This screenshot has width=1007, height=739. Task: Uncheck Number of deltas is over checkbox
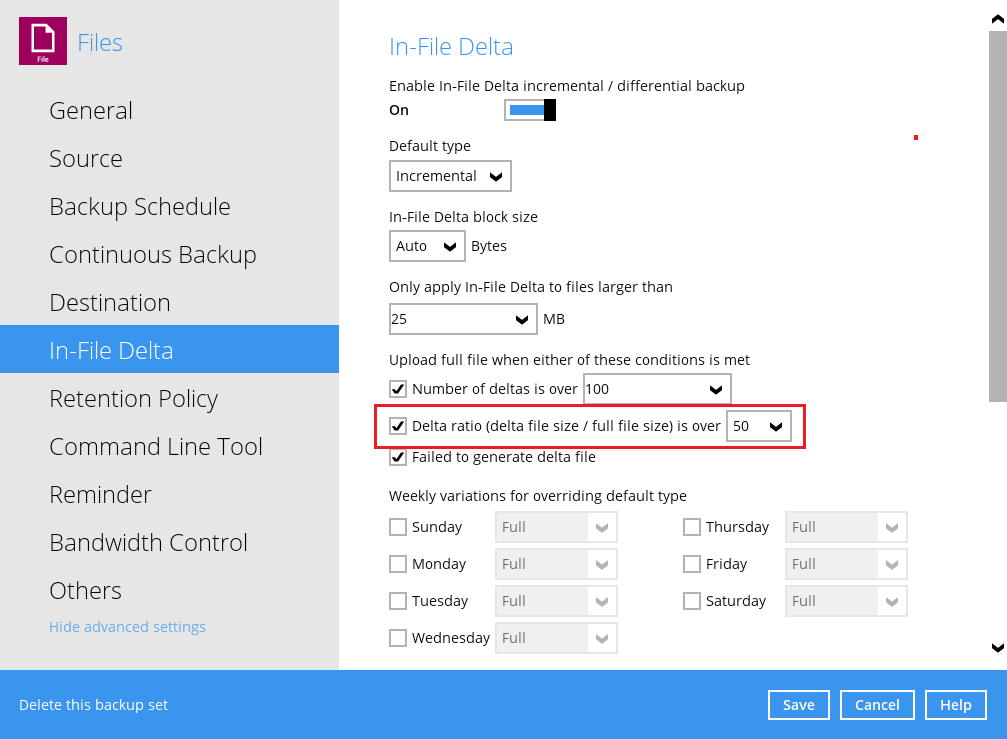click(x=398, y=389)
